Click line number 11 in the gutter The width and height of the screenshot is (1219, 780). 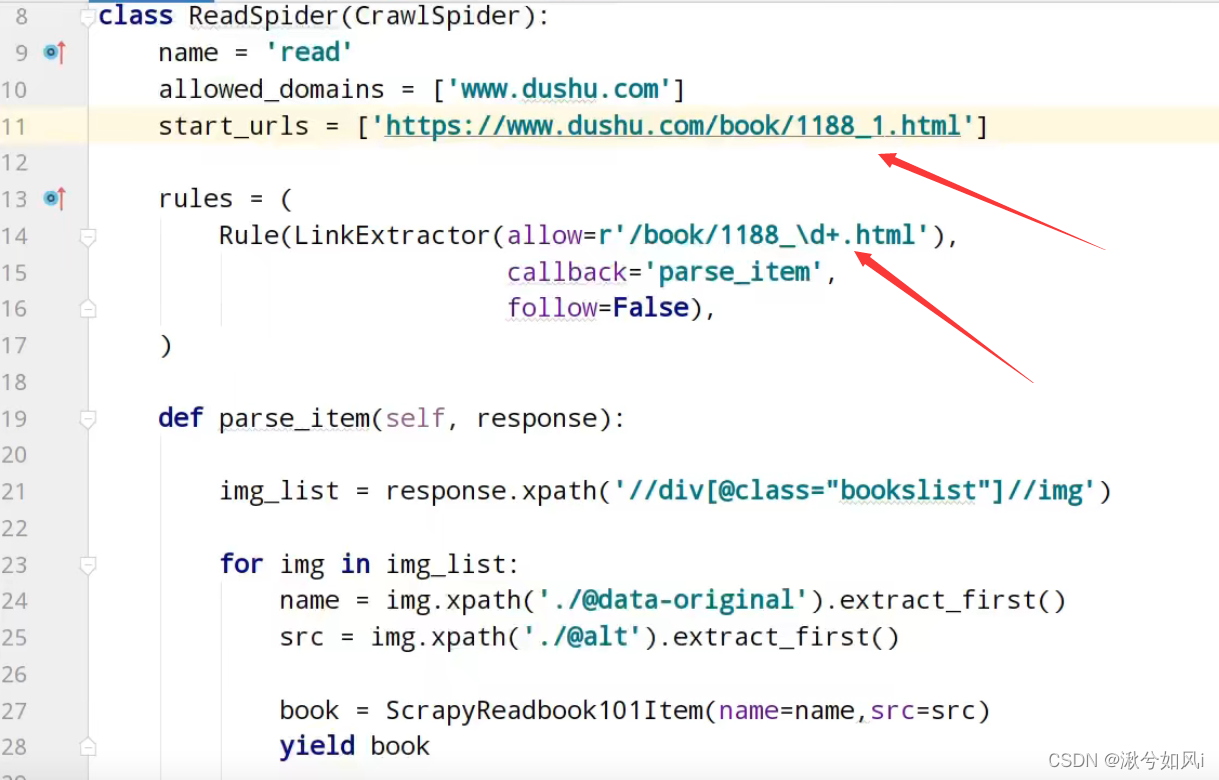pyautogui.click(x=14, y=127)
